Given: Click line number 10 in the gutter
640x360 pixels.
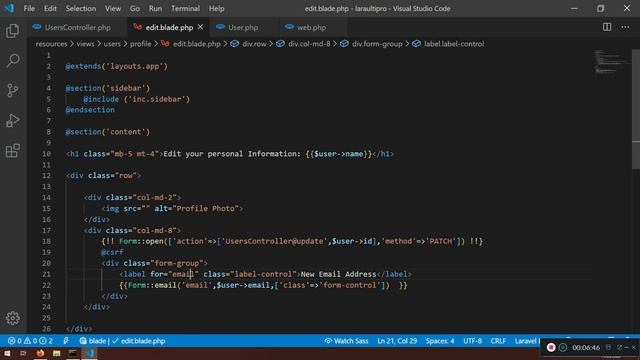Looking at the screenshot, I should (47, 154).
